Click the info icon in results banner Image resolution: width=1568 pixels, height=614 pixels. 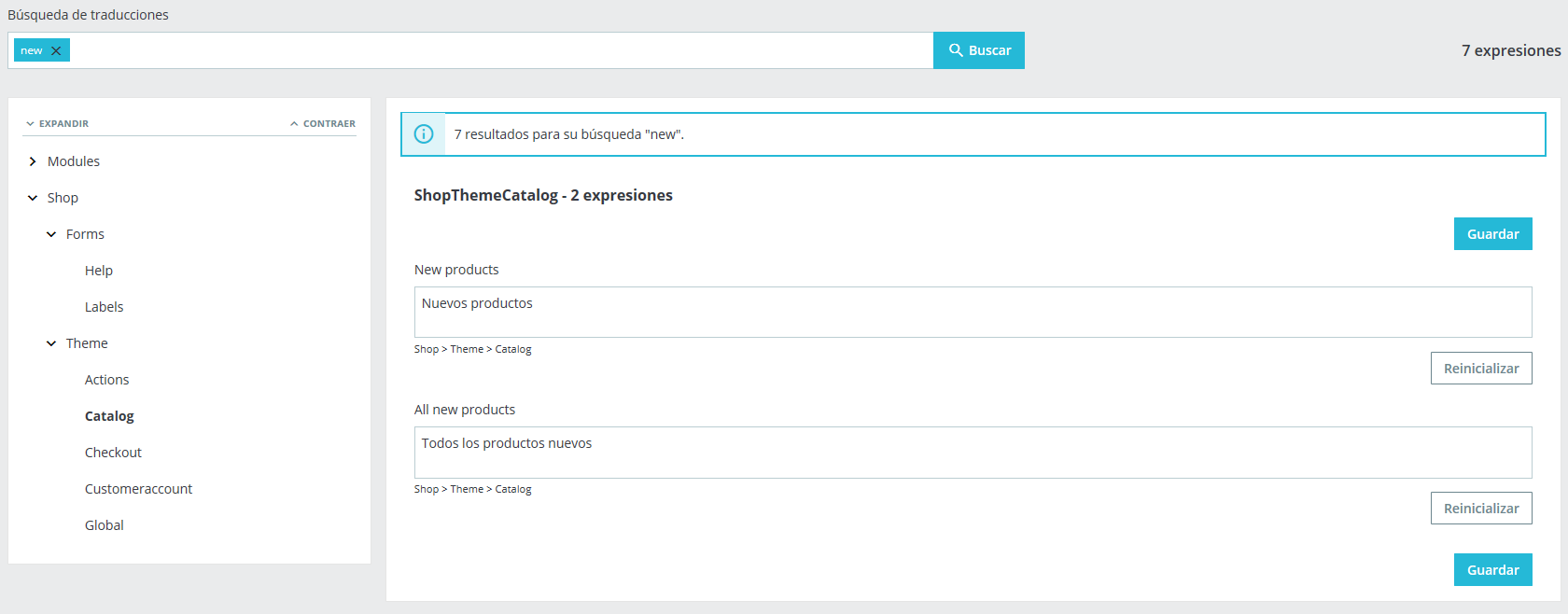(x=424, y=134)
